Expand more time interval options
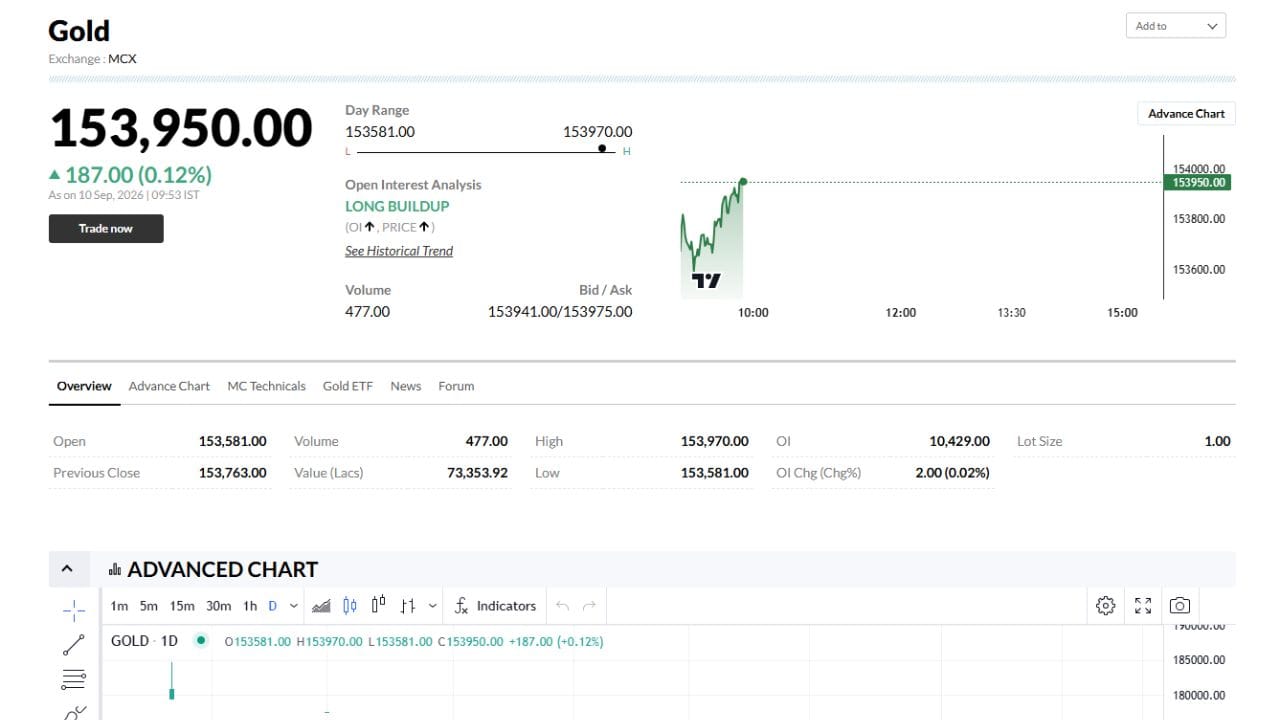 tap(293, 606)
